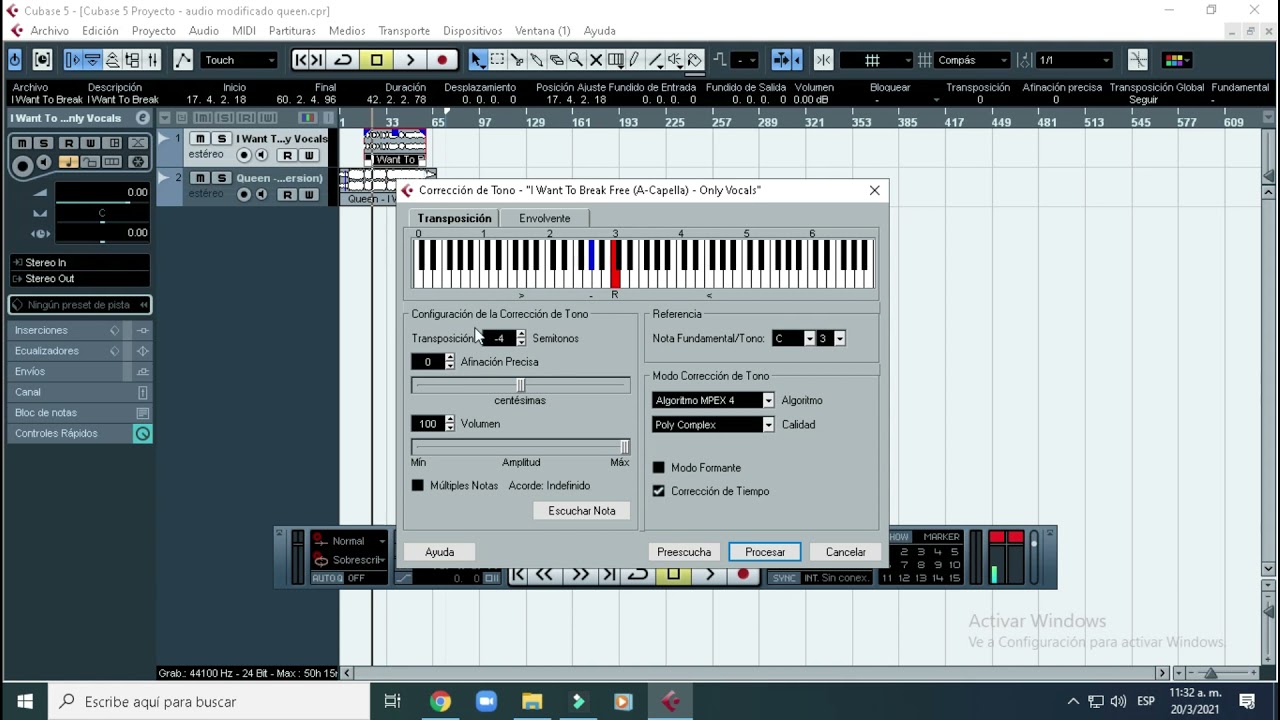
Task: Toggle the toolbar Cycle loop button
Action: tap(343, 60)
